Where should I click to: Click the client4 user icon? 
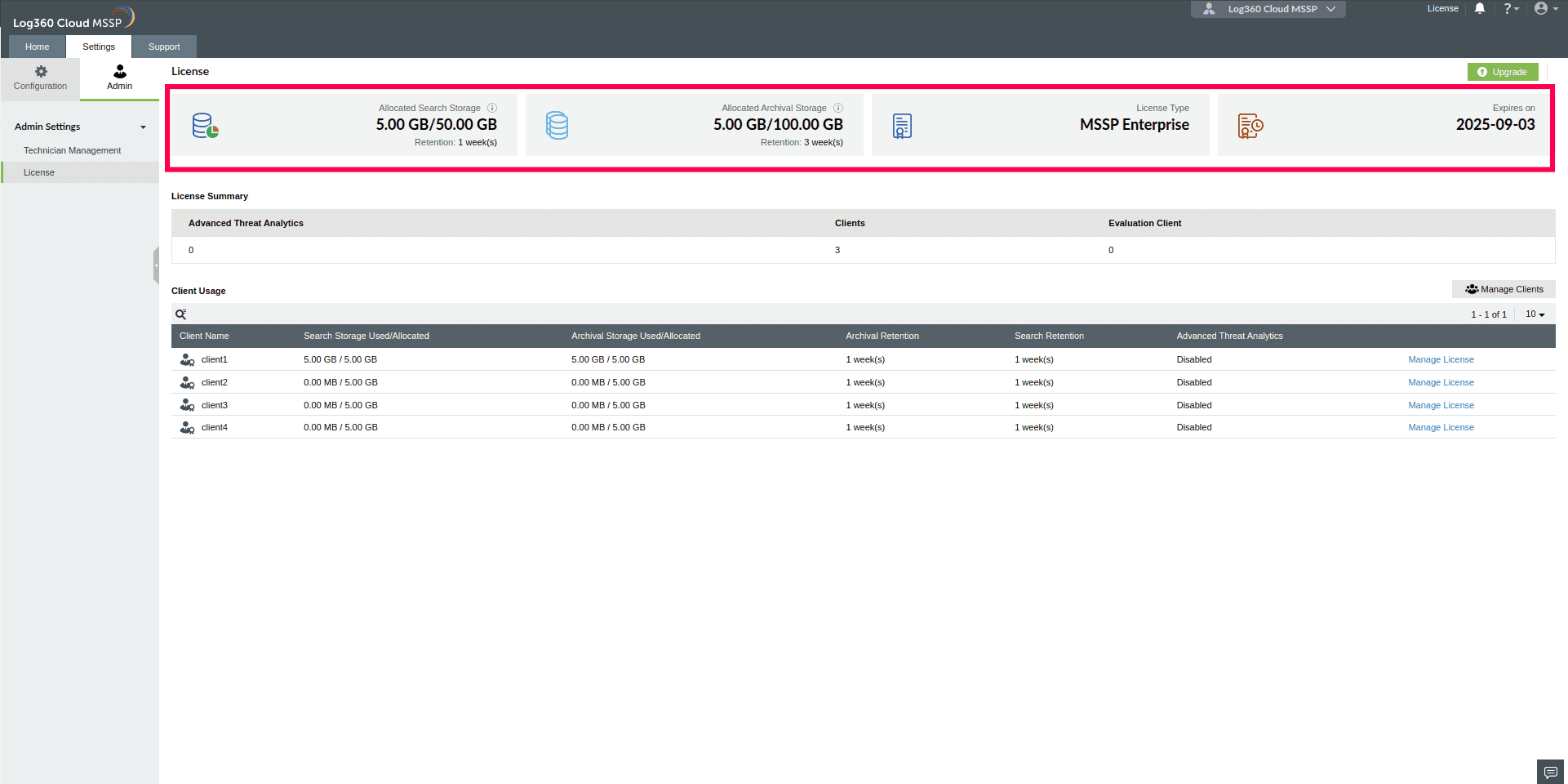(187, 427)
